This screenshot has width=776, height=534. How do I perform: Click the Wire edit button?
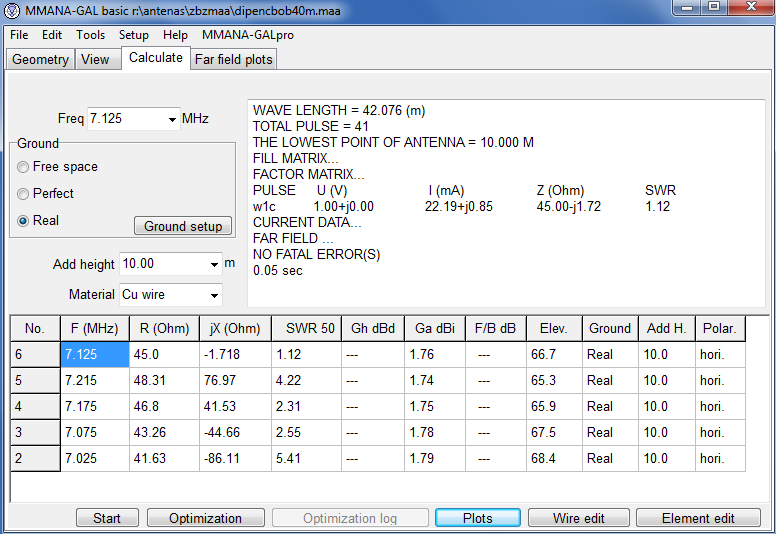coord(579,518)
